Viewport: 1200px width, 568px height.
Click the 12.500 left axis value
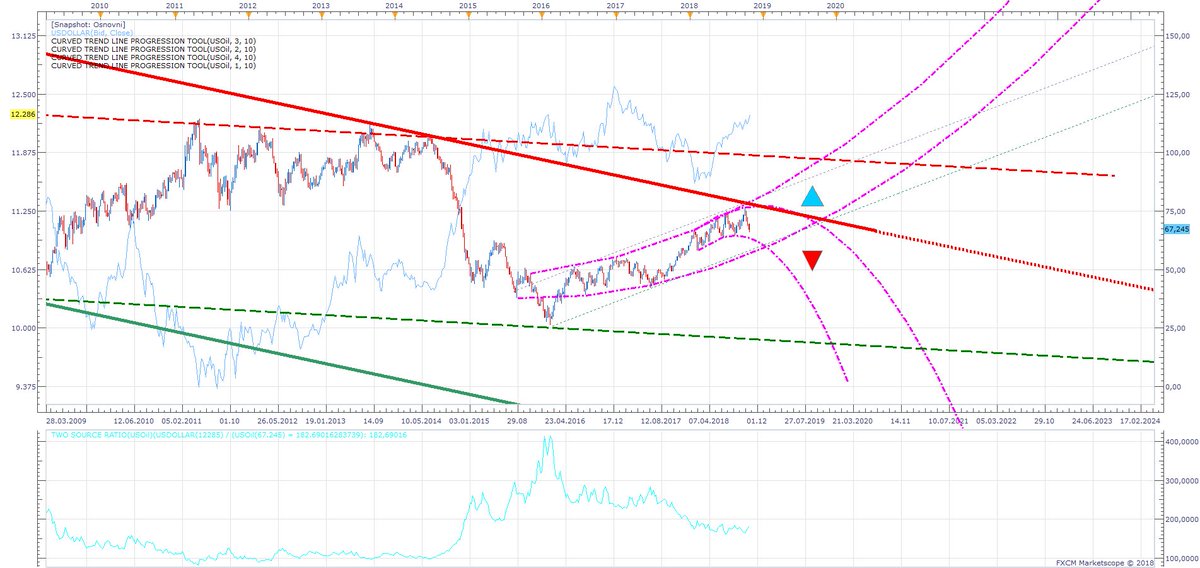pyautogui.click(x=22, y=95)
